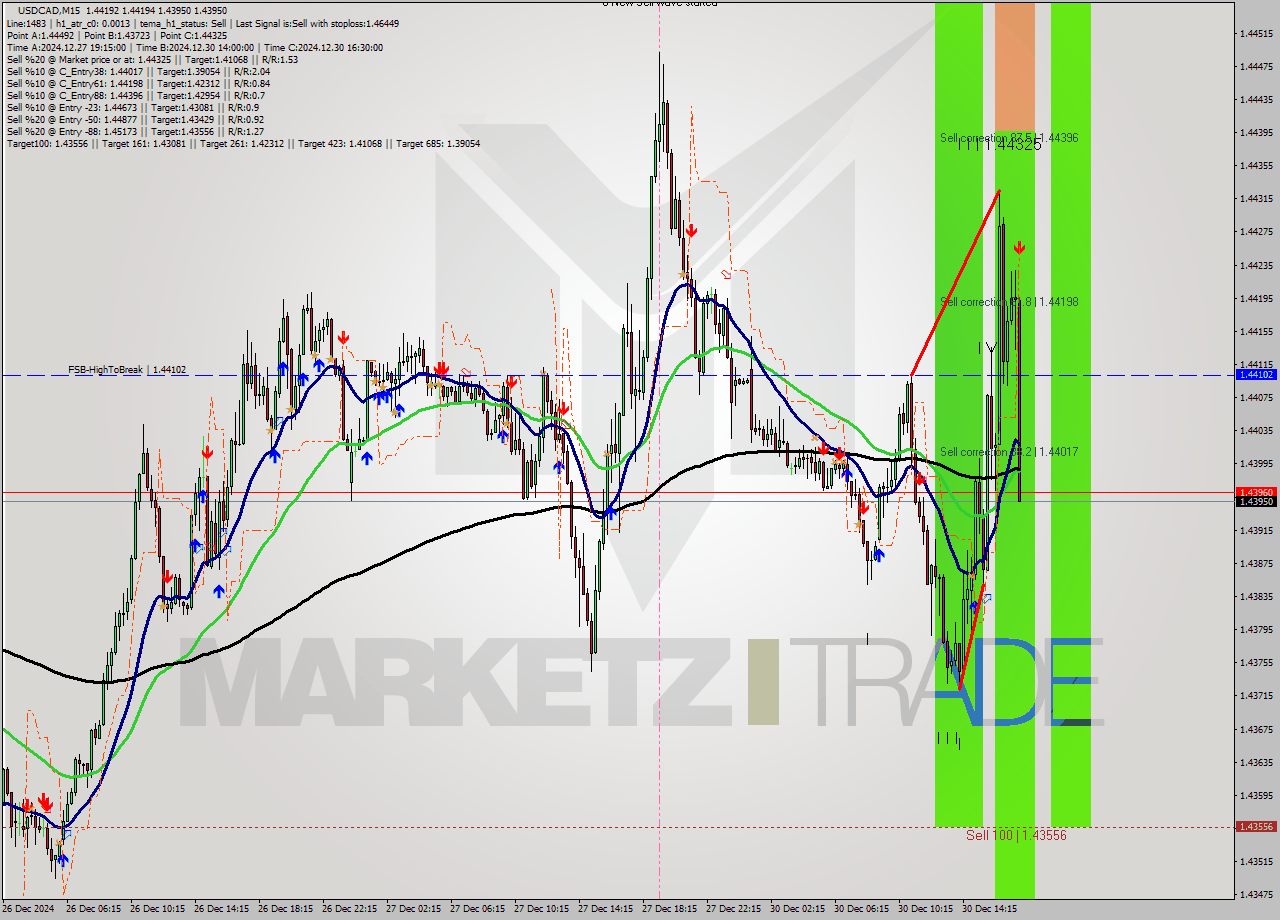Click the '27 Dec 18:15' time axis label
Viewport: 1280px width, 920px height.
click(669, 909)
